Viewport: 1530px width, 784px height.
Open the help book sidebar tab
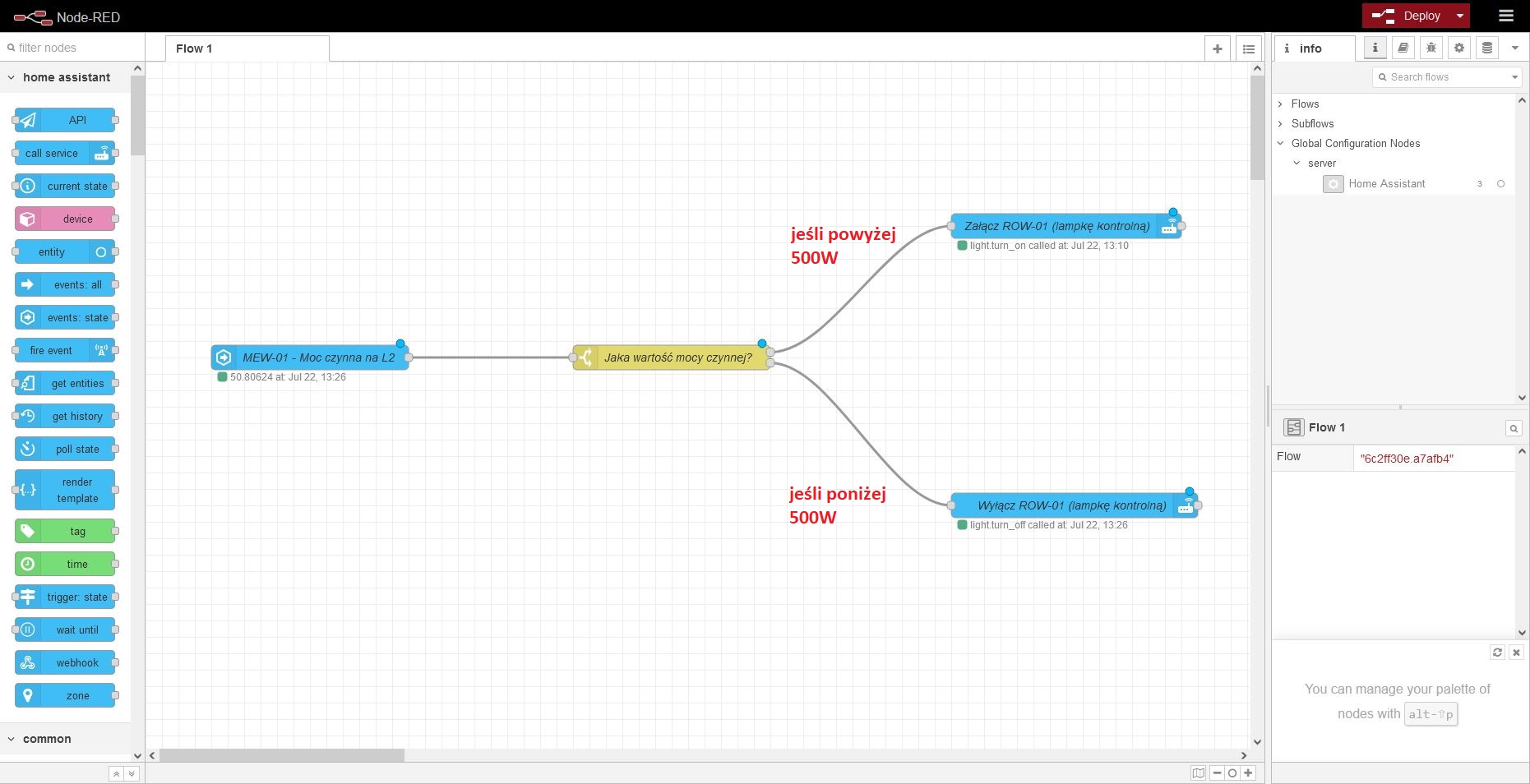[1403, 48]
